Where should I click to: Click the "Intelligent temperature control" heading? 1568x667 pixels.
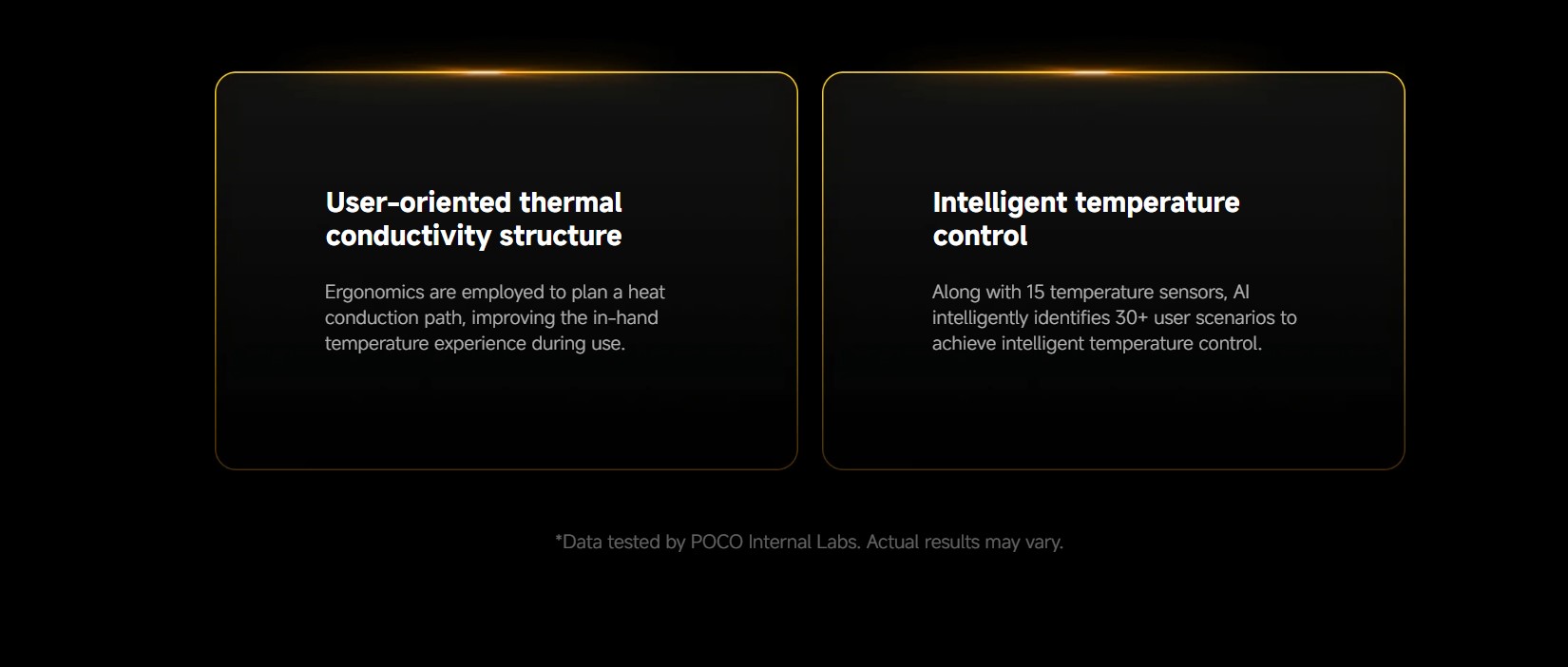1085,219
